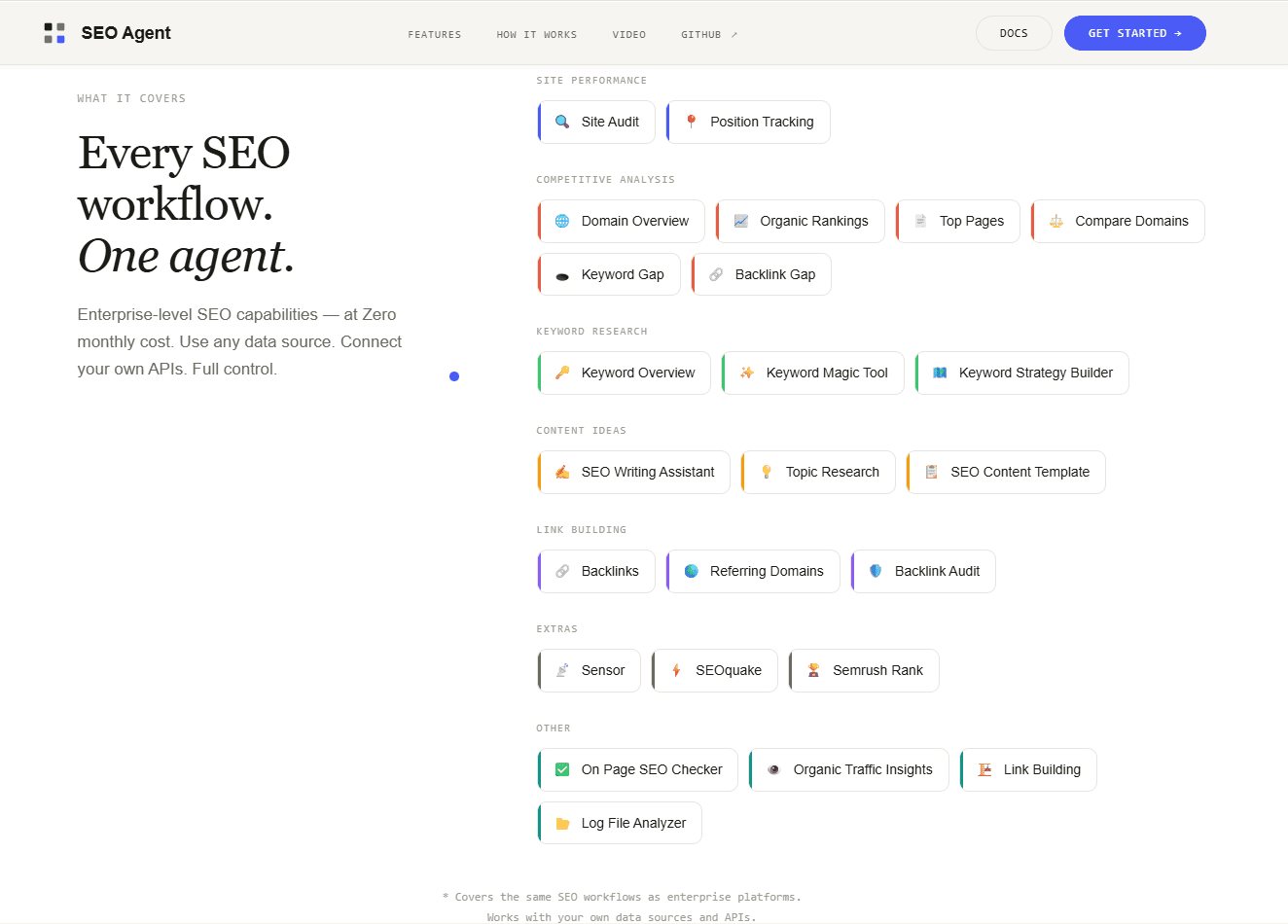The image size is (1288, 924).
Task: Click the hole icon on Keyword Gap
Action: 562,275
